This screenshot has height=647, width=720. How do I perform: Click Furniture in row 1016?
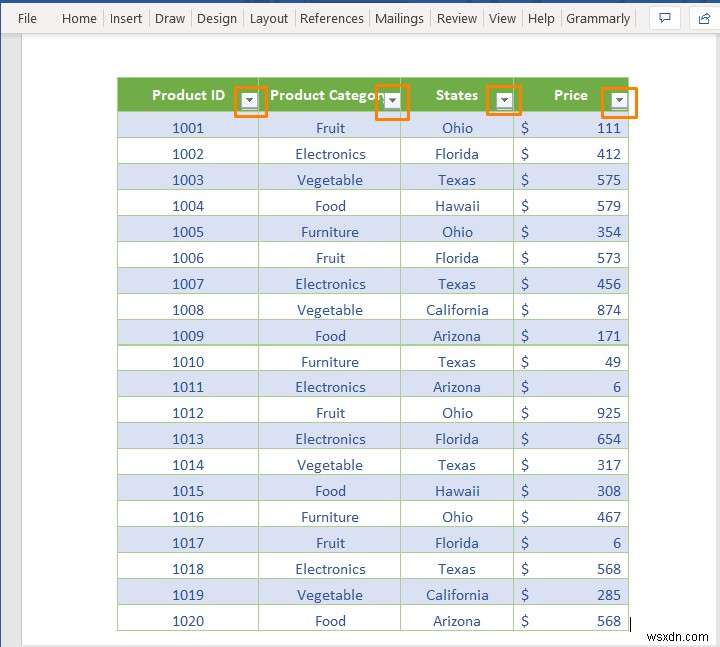point(330,517)
